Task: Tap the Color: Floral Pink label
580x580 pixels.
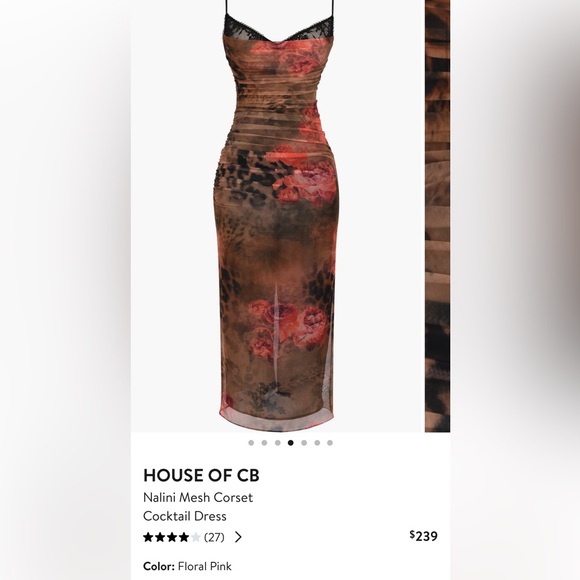Action: 187,566
